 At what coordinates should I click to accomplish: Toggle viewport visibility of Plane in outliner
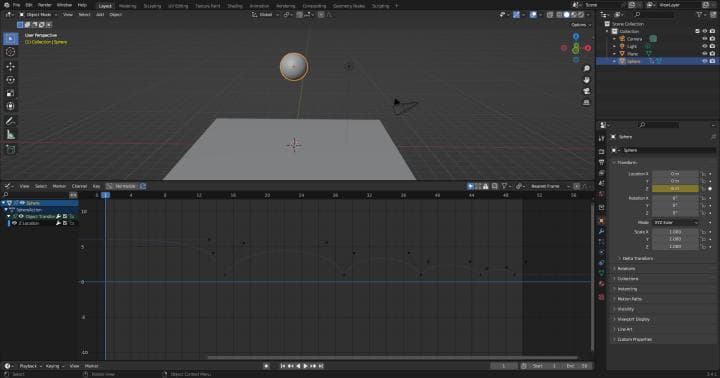pos(705,54)
